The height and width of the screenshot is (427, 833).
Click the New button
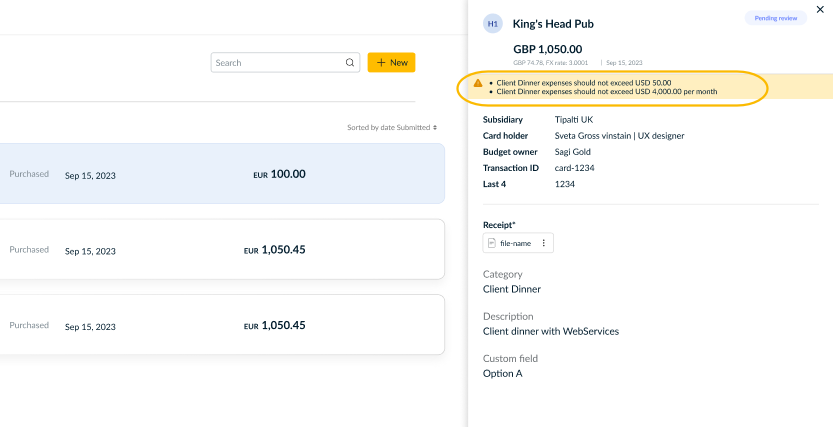(392, 63)
